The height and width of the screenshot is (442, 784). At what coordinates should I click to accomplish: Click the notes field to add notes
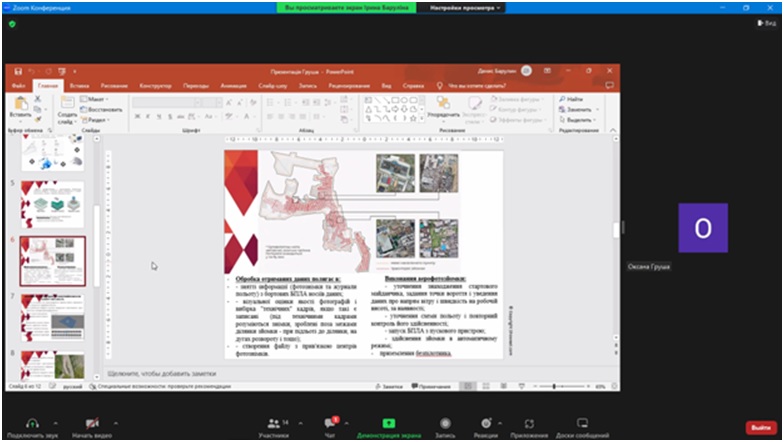click(x=360, y=374)
